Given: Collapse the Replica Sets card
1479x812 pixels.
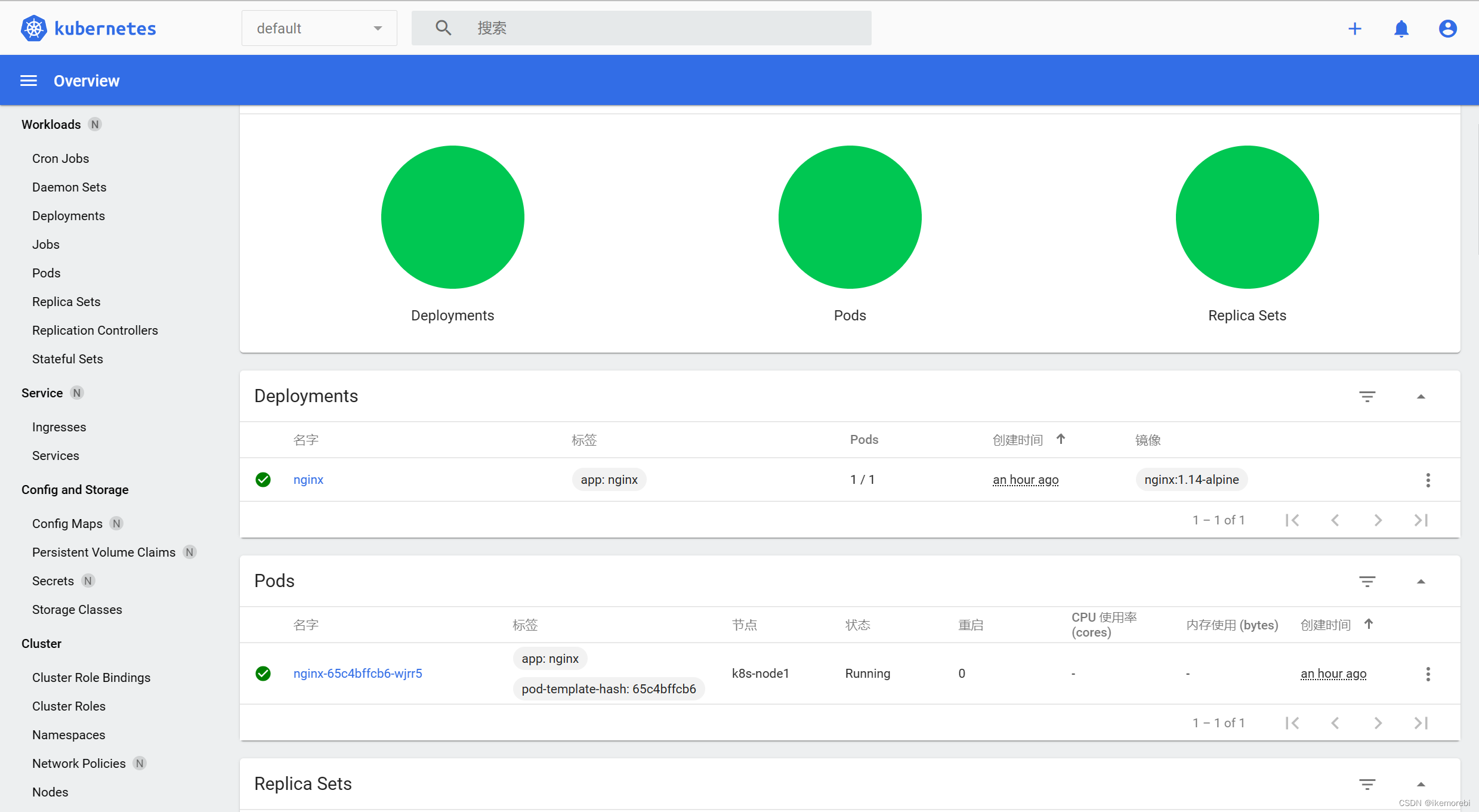Looking at the screenshot, I should tap(1421, 784).
